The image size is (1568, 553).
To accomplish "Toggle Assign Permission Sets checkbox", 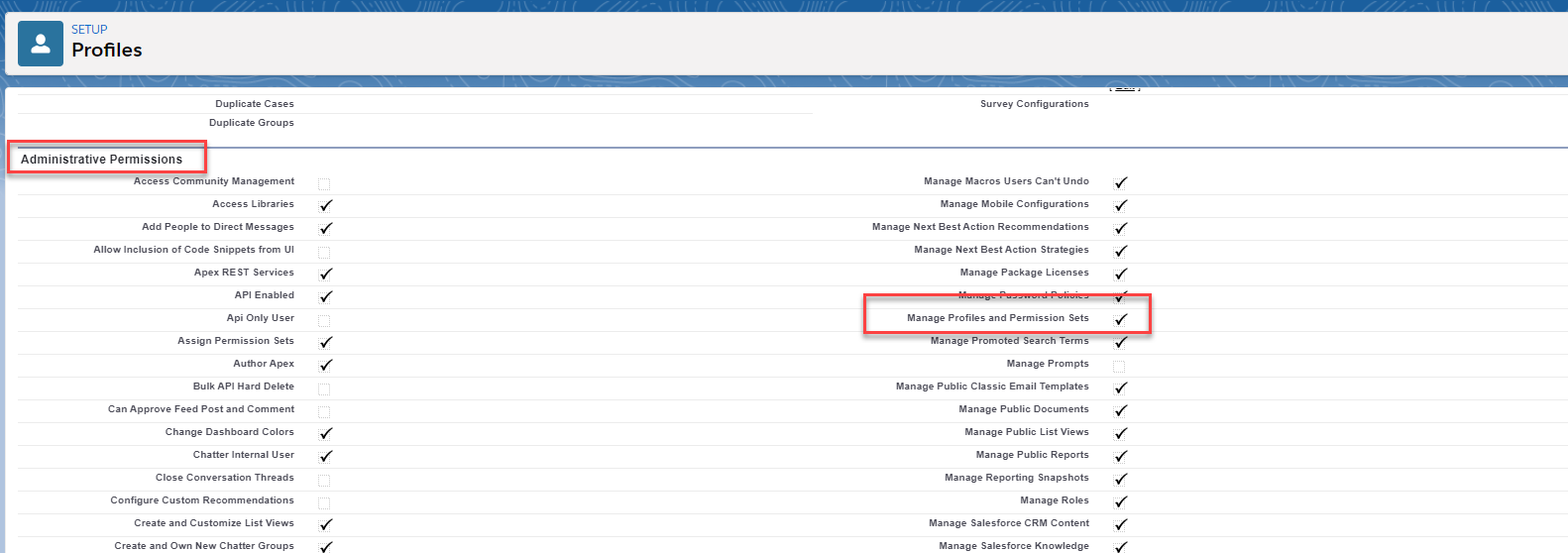I will pos(325,342).
